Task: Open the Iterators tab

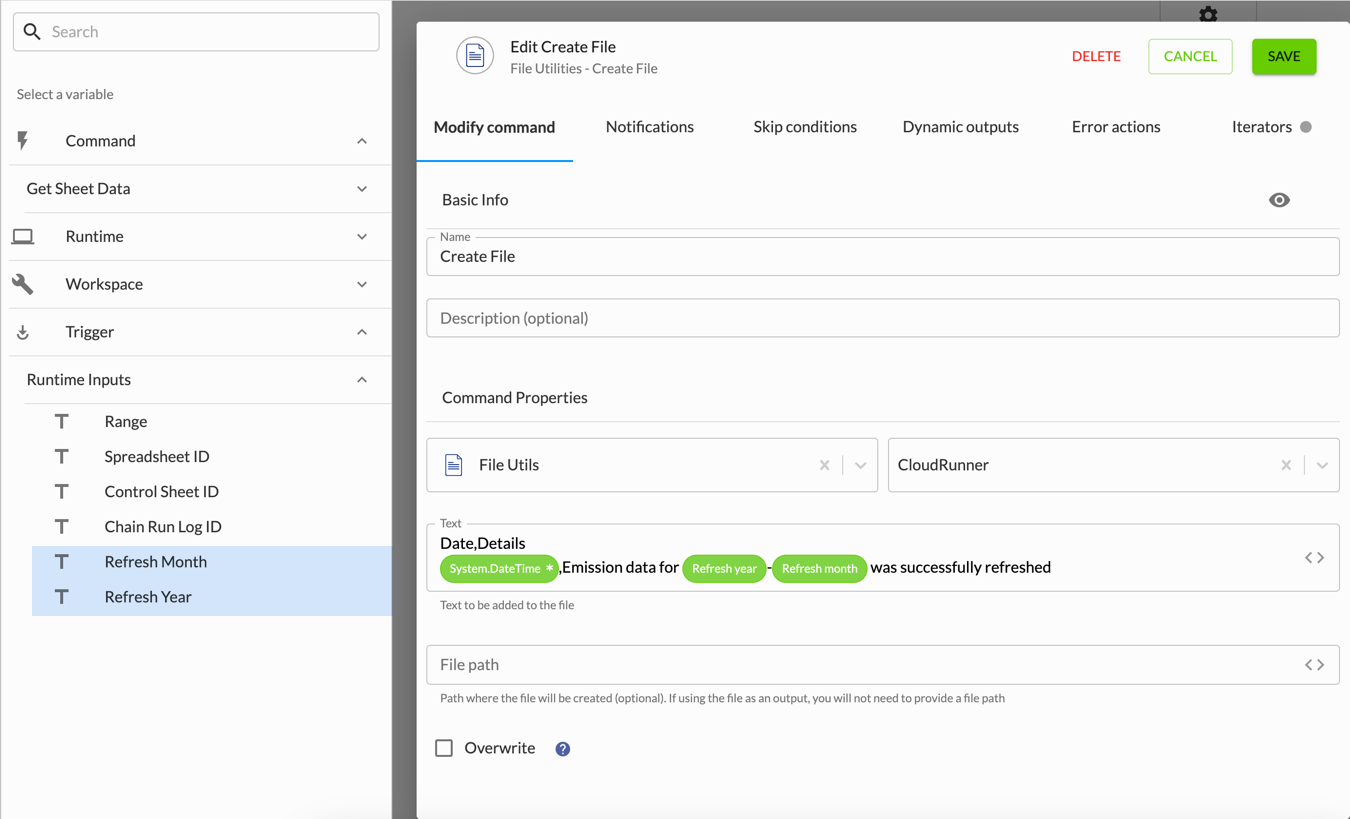Action: [x=1271, y=127]
